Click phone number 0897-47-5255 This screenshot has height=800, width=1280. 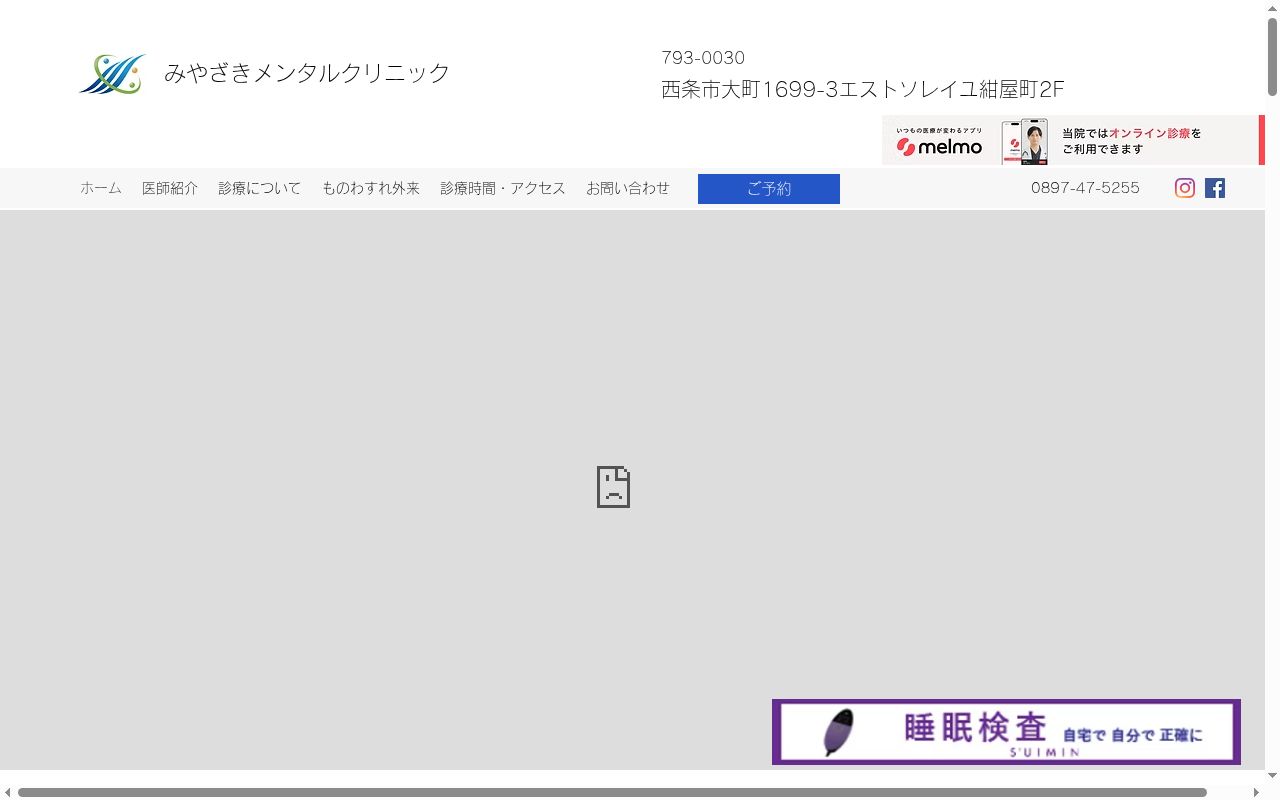pyautogui.click(x=1085, y=188)
